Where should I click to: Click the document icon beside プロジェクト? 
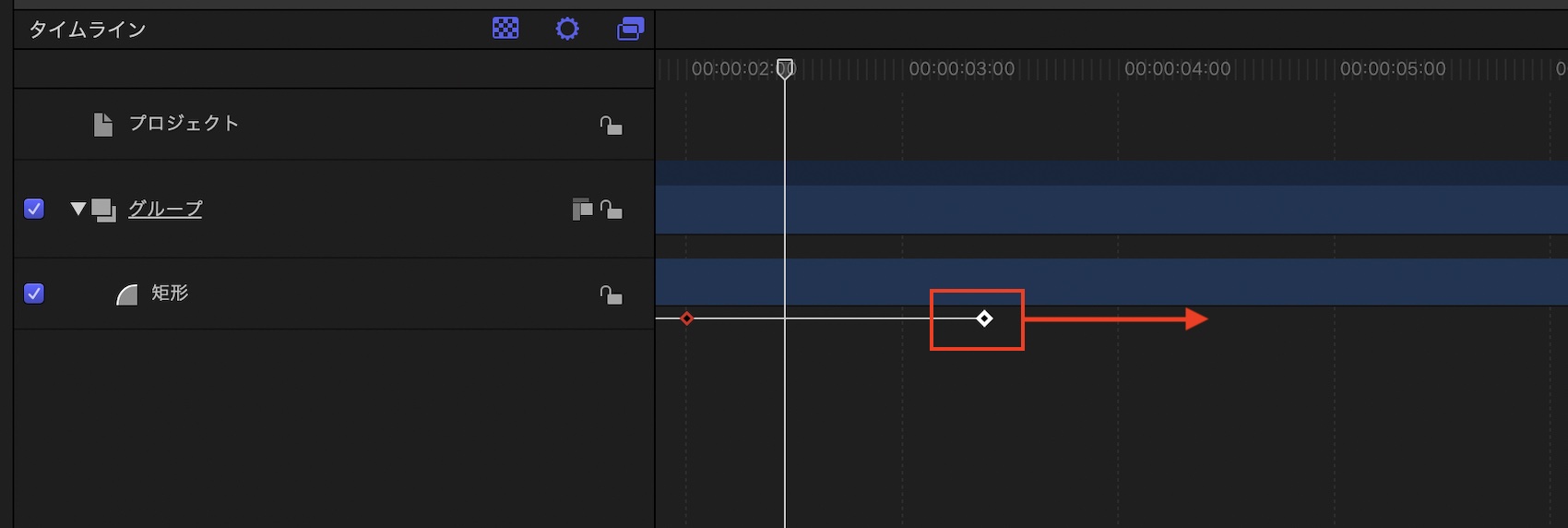coord(103,125)
